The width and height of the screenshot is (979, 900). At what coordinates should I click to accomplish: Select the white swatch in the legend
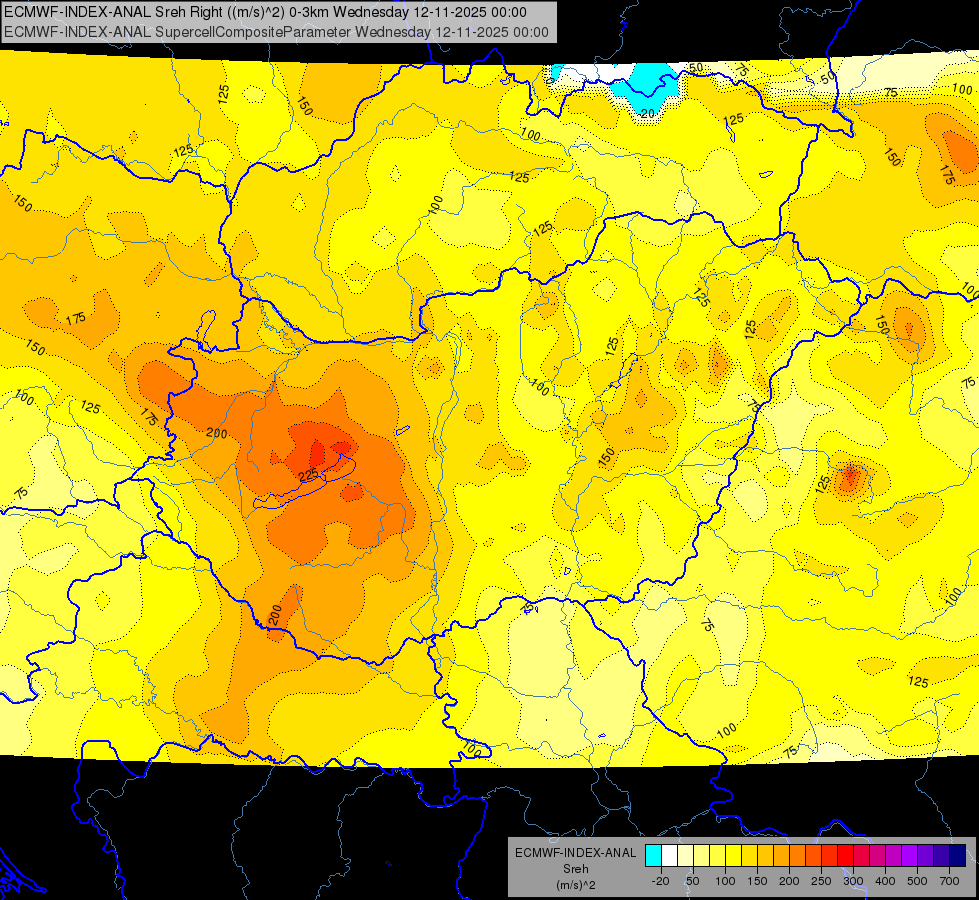point(669,856)
